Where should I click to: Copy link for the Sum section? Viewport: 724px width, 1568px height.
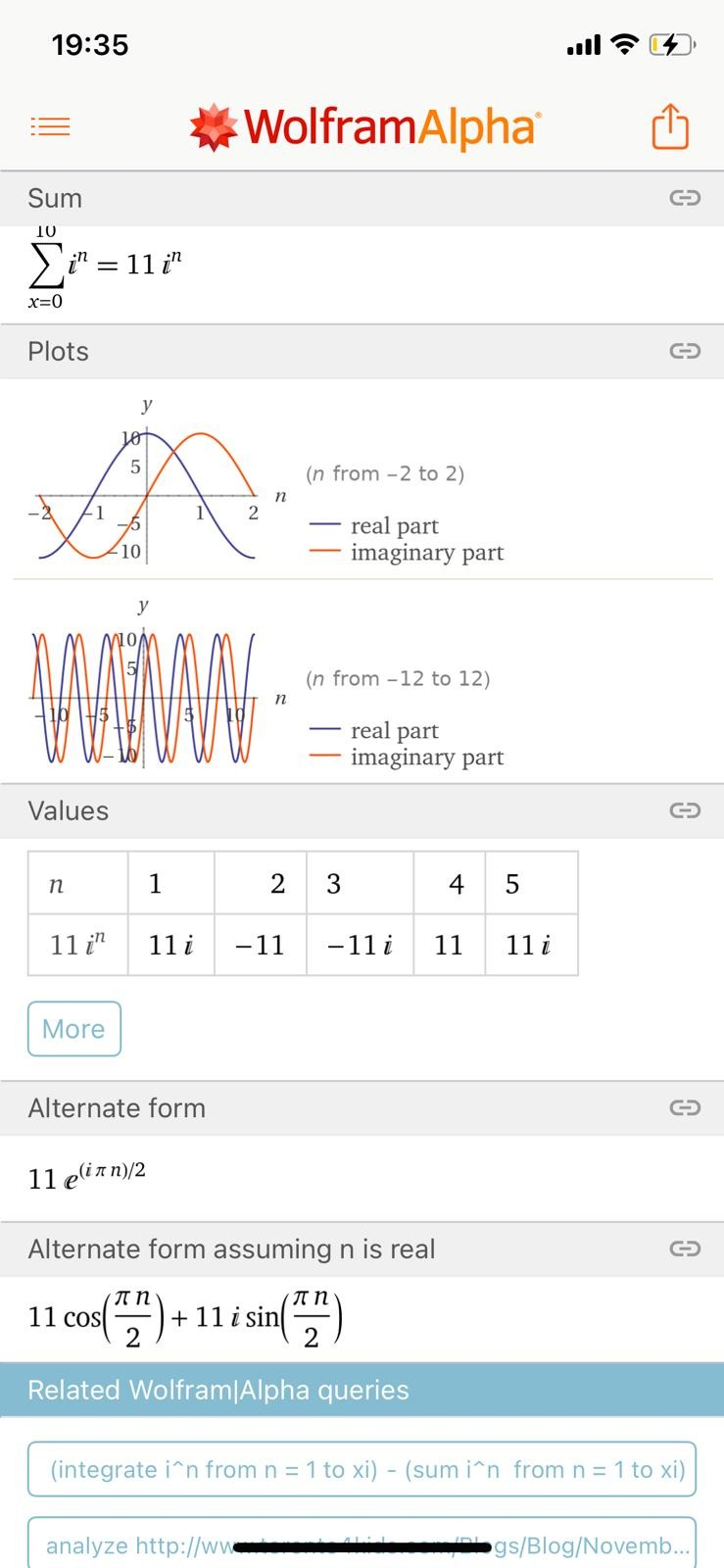point(685,198)
